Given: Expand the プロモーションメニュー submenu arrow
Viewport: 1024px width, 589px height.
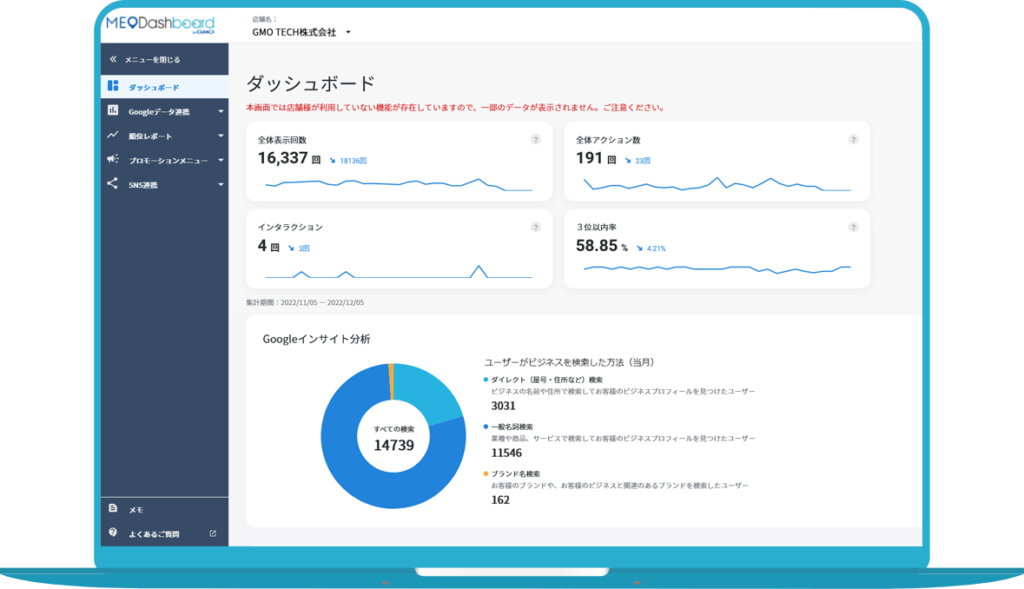Looking at the screenshot, I should (221, 160).
